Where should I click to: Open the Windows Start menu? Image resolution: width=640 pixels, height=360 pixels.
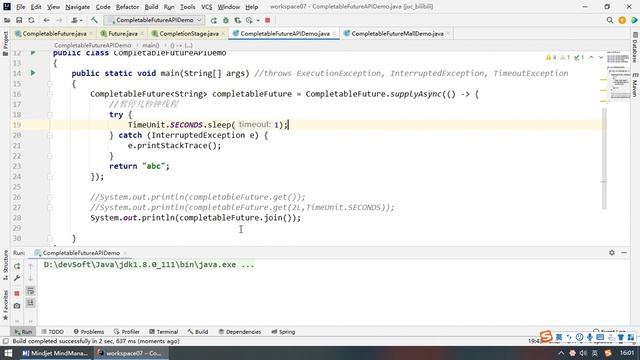[x=8, y=353]
